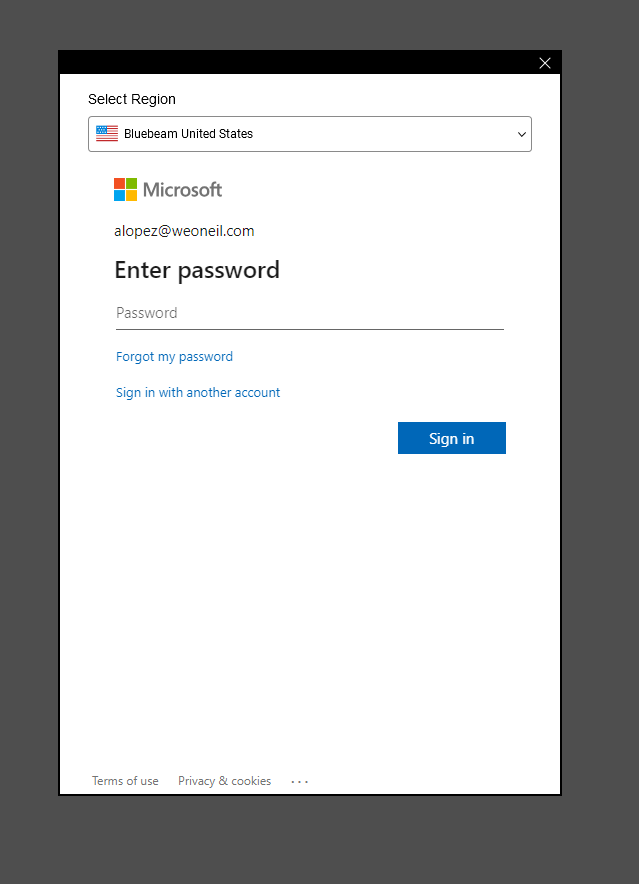Open the Privacy & cookies link
Screen dimensions: 639x884
pyautogui.click(x=224, y=781)
